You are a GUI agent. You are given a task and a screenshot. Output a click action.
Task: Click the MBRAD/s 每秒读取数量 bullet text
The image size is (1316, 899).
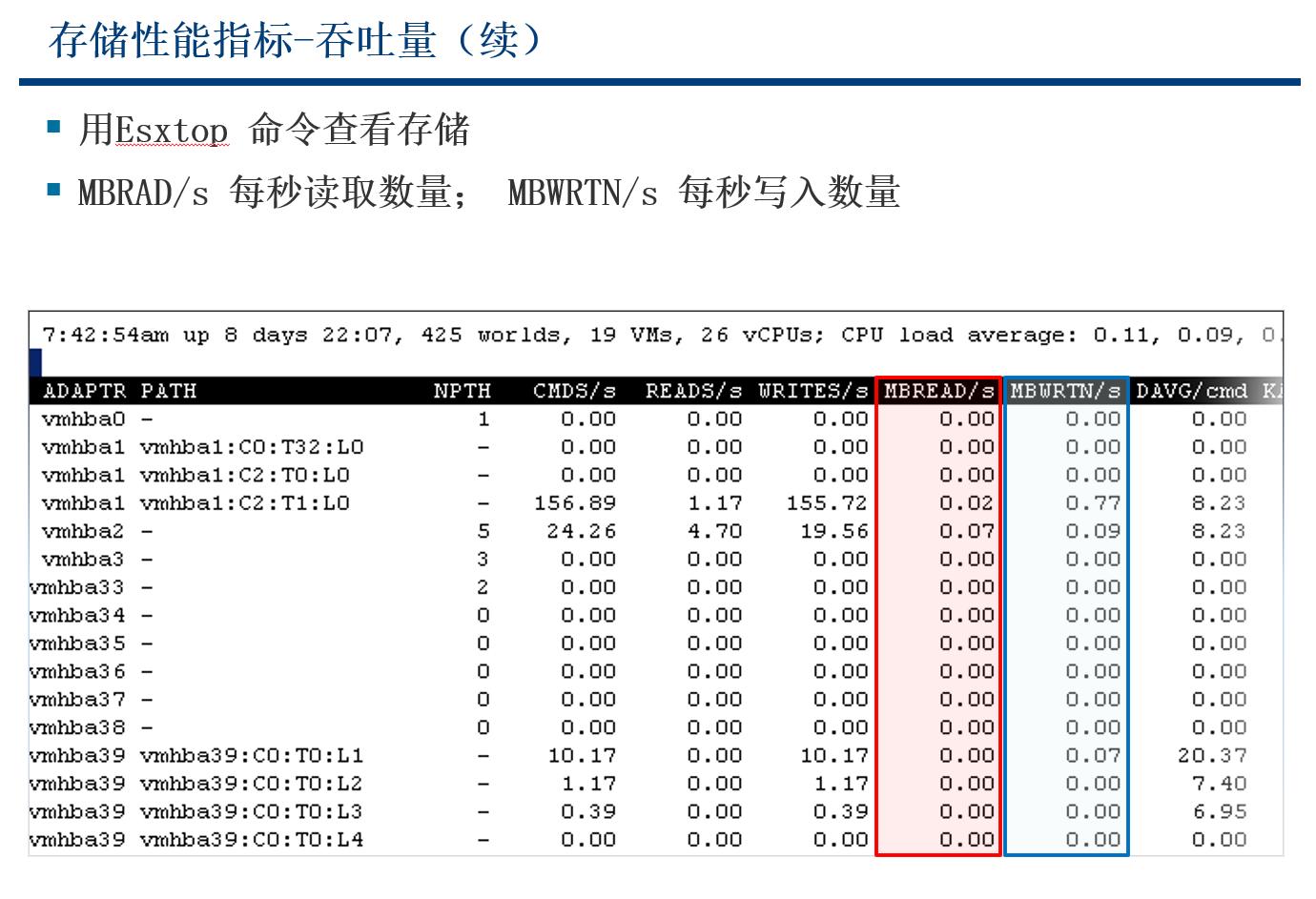(x=277, y=191)
